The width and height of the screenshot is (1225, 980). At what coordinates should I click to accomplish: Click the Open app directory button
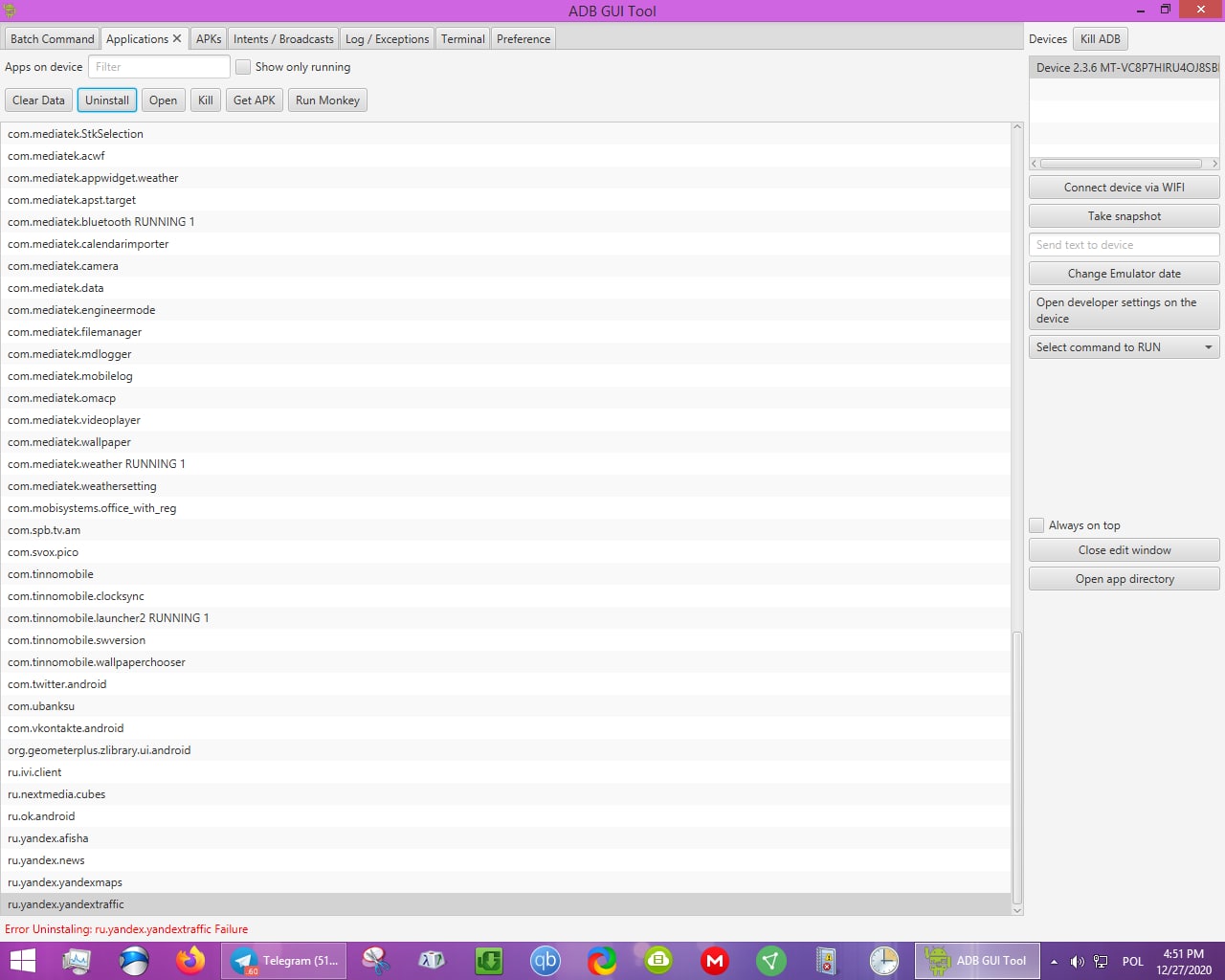(1124, 579)
